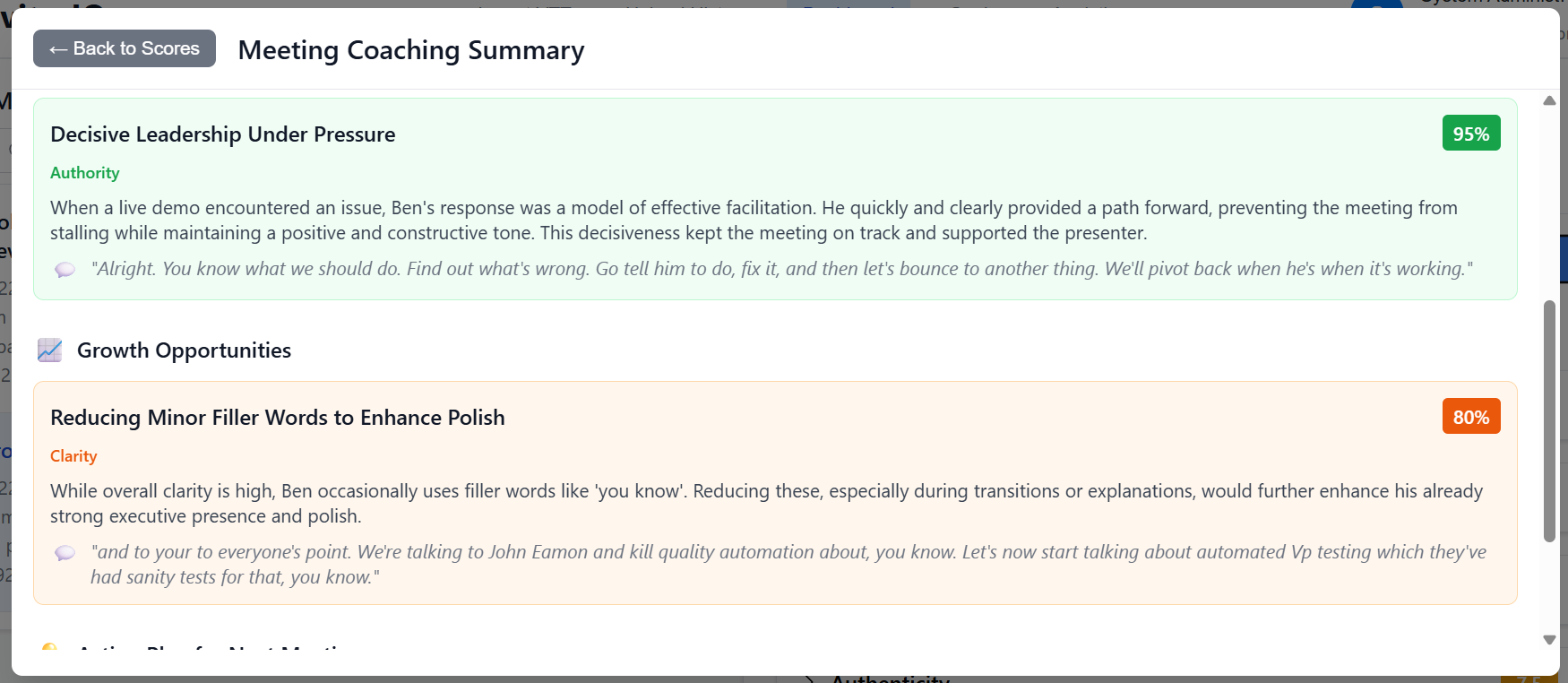Select the green Authority category label
The width and height of the screenshot is (1568, 683).
(x=85, y=173)
